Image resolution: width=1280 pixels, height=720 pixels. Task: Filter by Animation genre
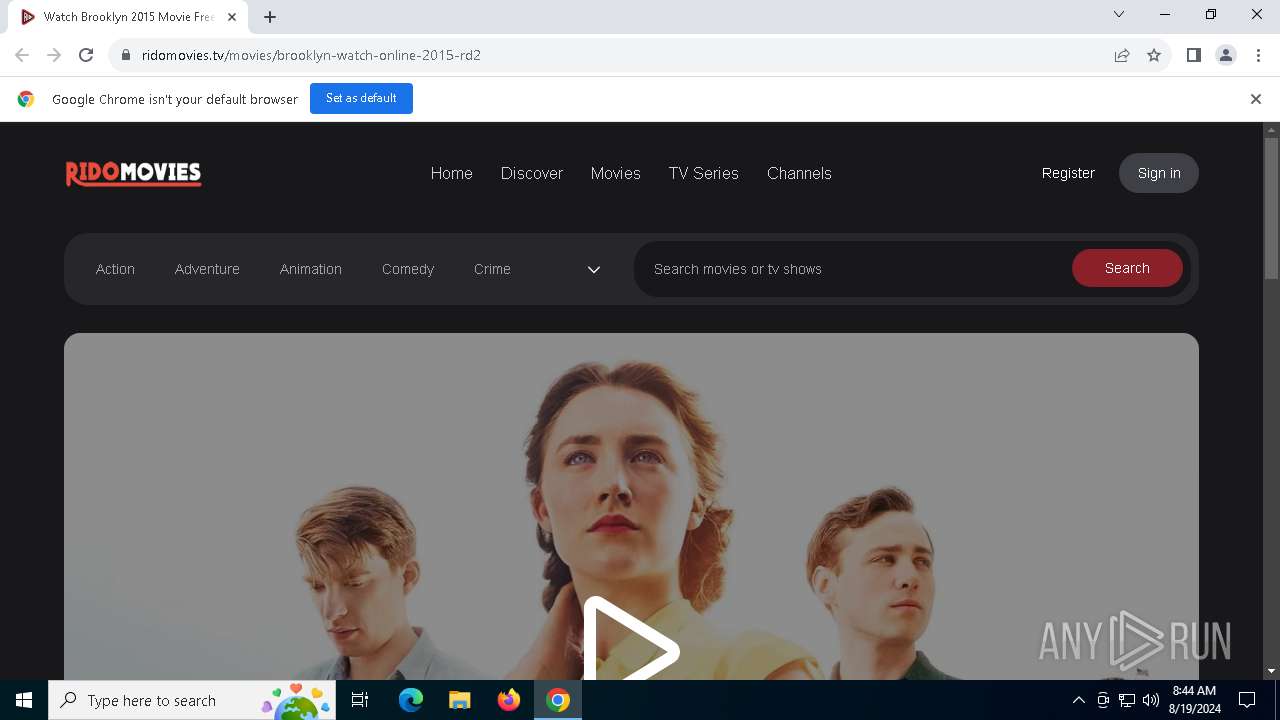(310, 269)
